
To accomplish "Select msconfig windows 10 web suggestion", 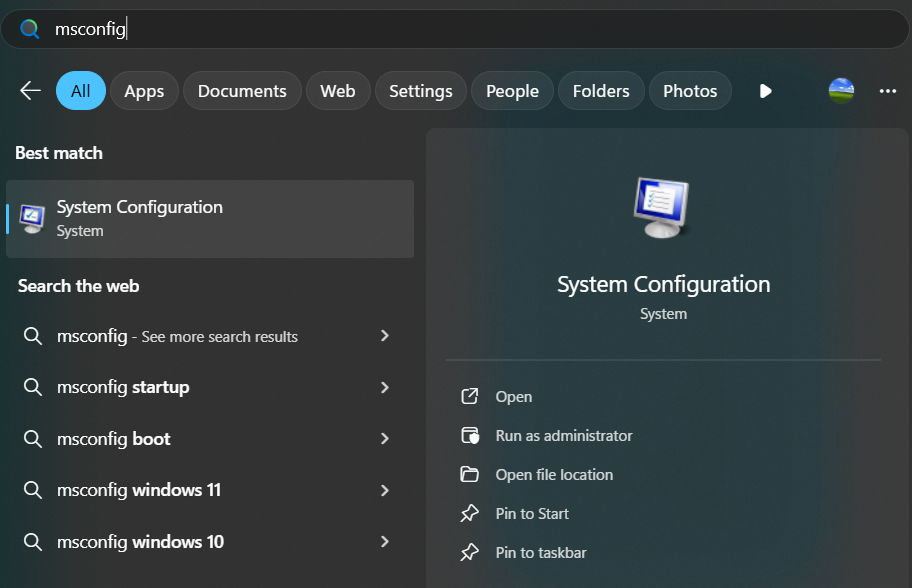I will 140,542.
